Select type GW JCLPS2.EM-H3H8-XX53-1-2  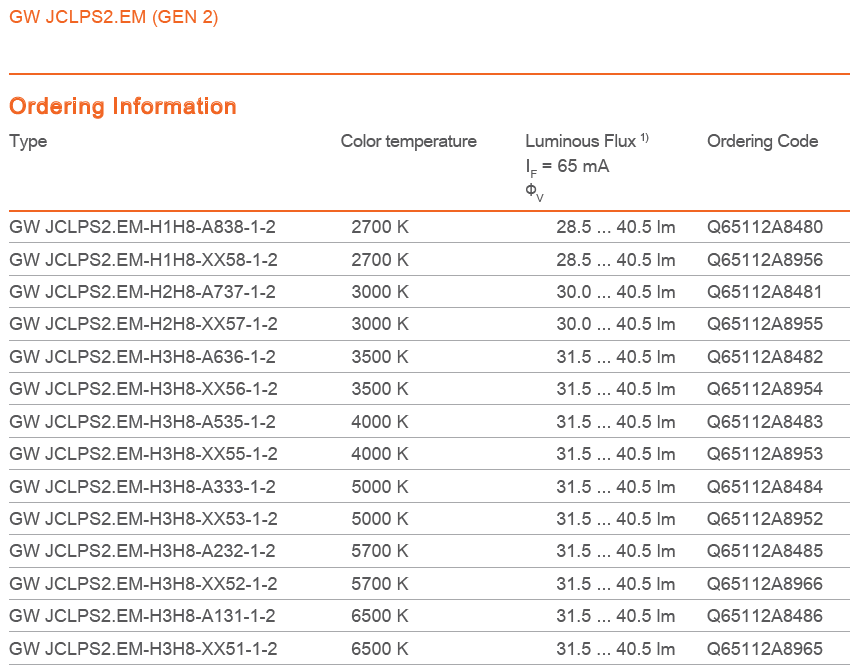144,519
